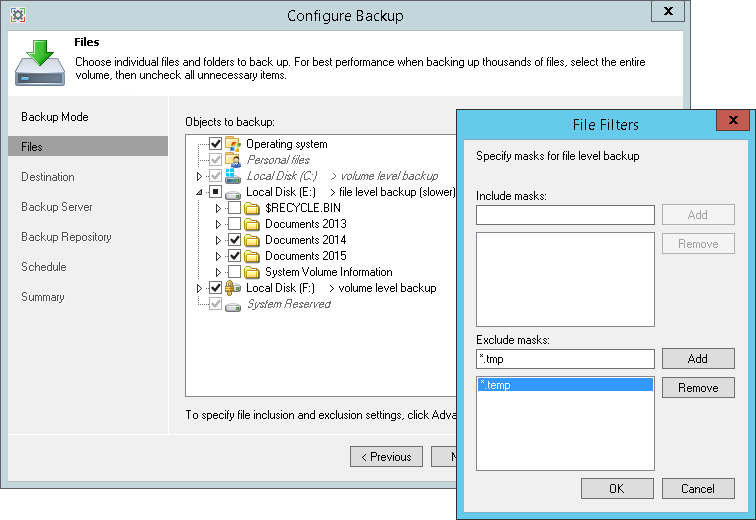Check the $RECYCLE.BIN checkbox

[x=234, y=208]
